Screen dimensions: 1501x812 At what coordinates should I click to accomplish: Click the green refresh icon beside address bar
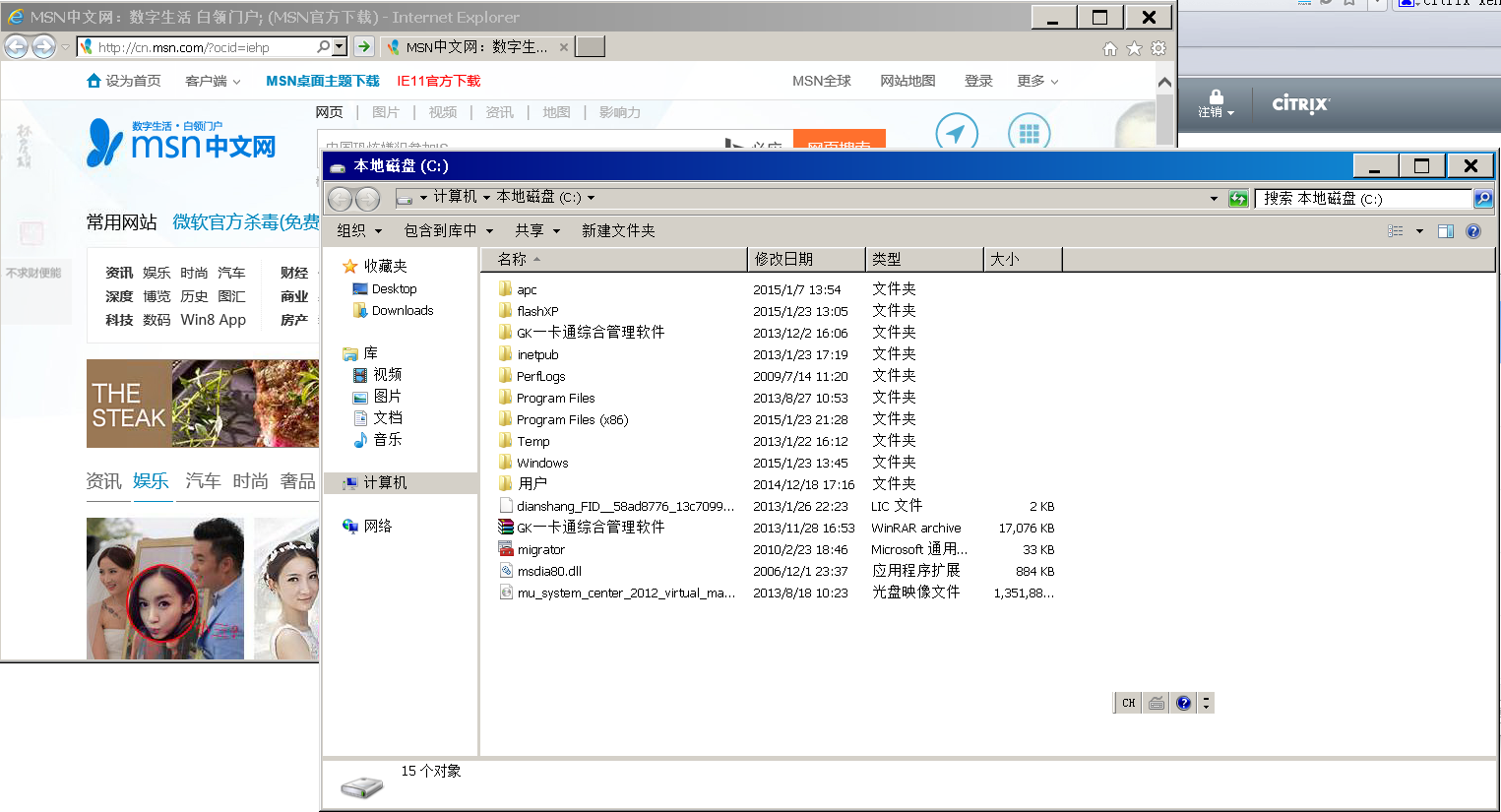[1238, 199]
